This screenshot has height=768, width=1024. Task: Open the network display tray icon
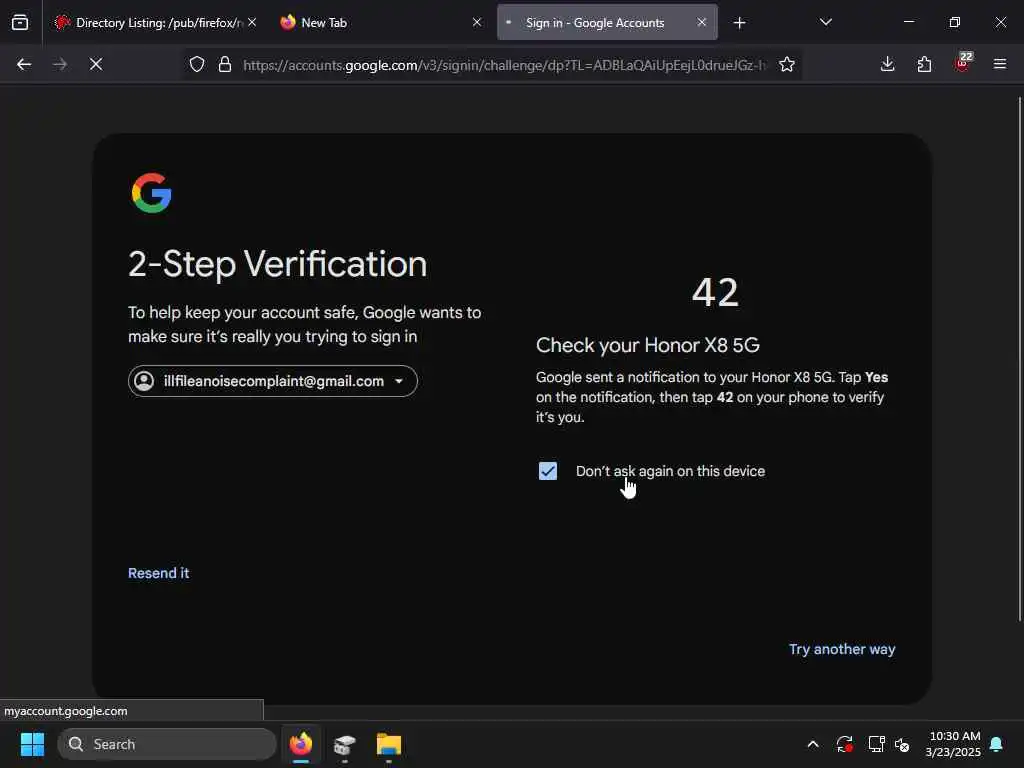[x=876, y=744]
